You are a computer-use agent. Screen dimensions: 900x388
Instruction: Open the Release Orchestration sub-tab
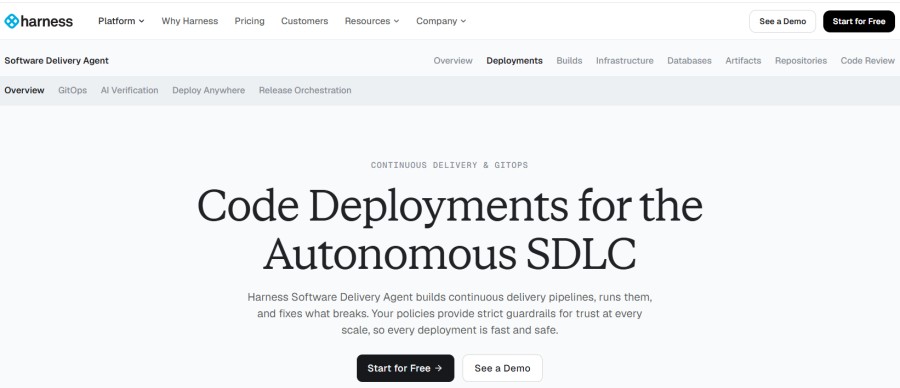305,90
